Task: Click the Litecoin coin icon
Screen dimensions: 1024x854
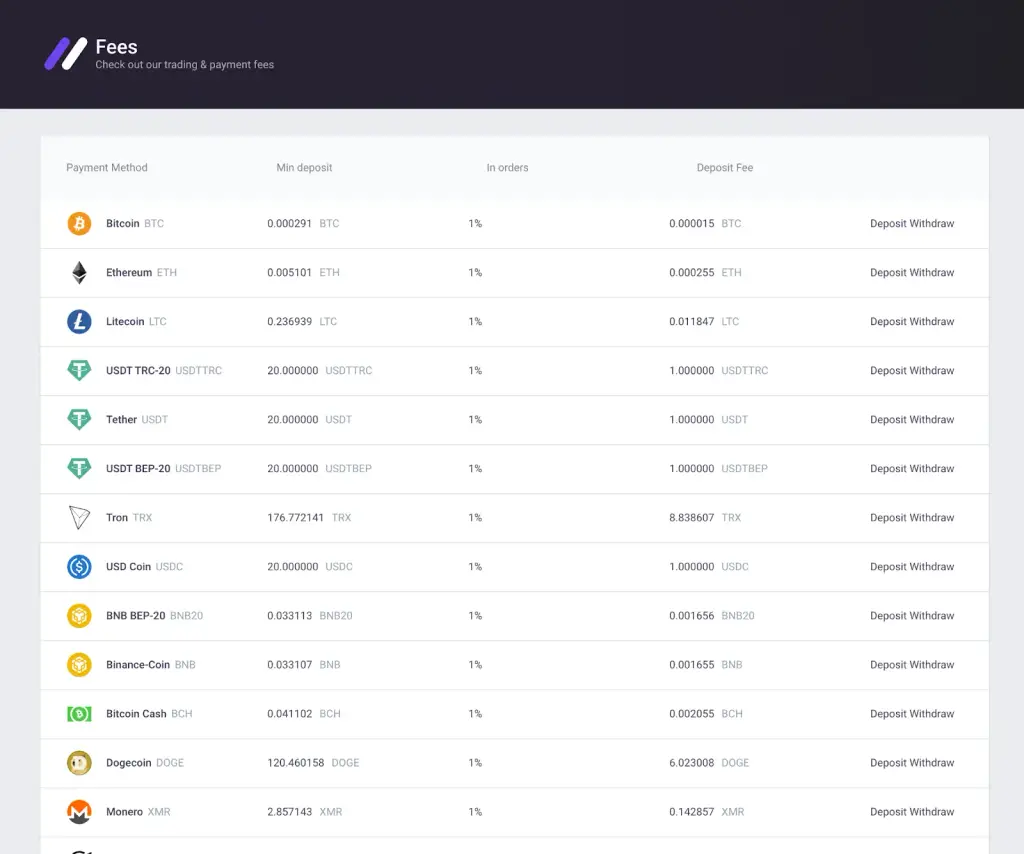Action: click(79, 321)
